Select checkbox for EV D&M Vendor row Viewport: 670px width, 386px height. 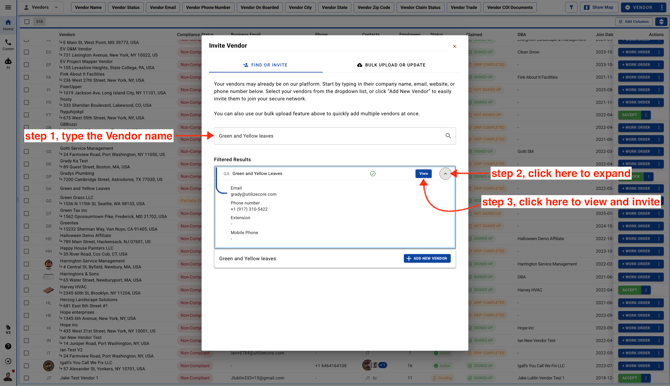pos(26,52)
